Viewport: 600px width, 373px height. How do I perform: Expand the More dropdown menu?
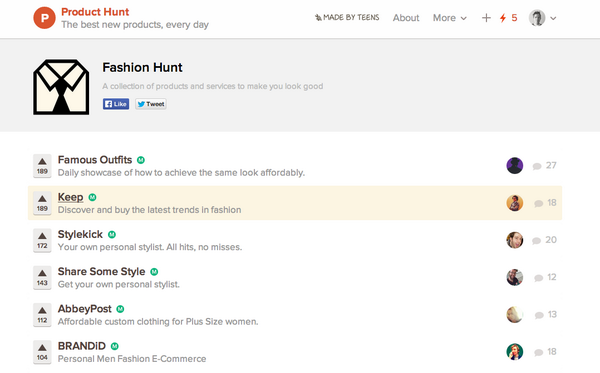(450, 18)
